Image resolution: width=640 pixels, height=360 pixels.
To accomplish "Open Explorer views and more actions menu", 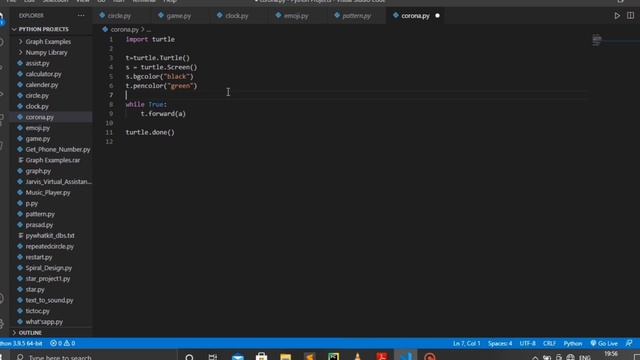I will tap(81, 16).
